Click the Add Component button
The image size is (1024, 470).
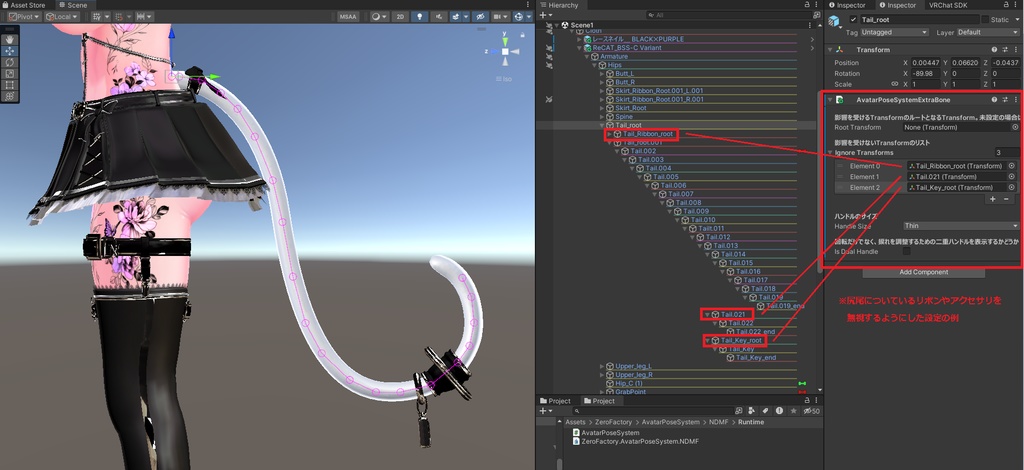pos(923,272)
